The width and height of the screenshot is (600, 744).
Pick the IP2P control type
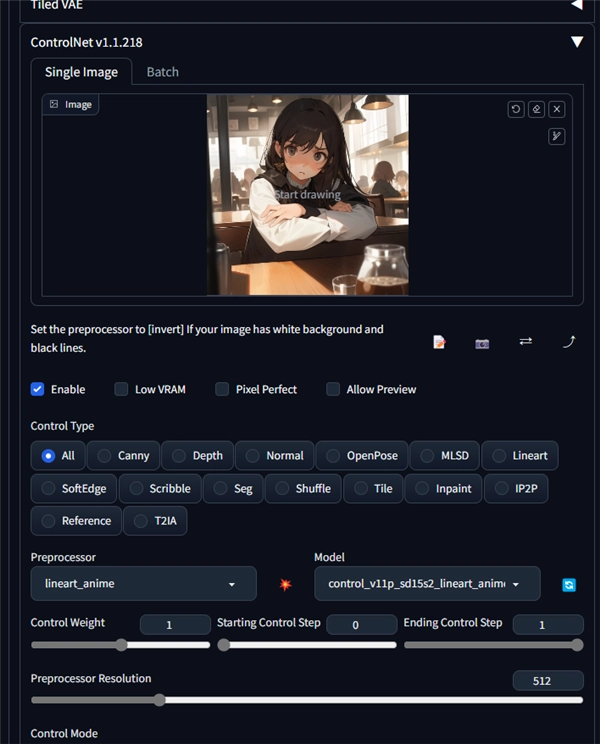point(516,488)
